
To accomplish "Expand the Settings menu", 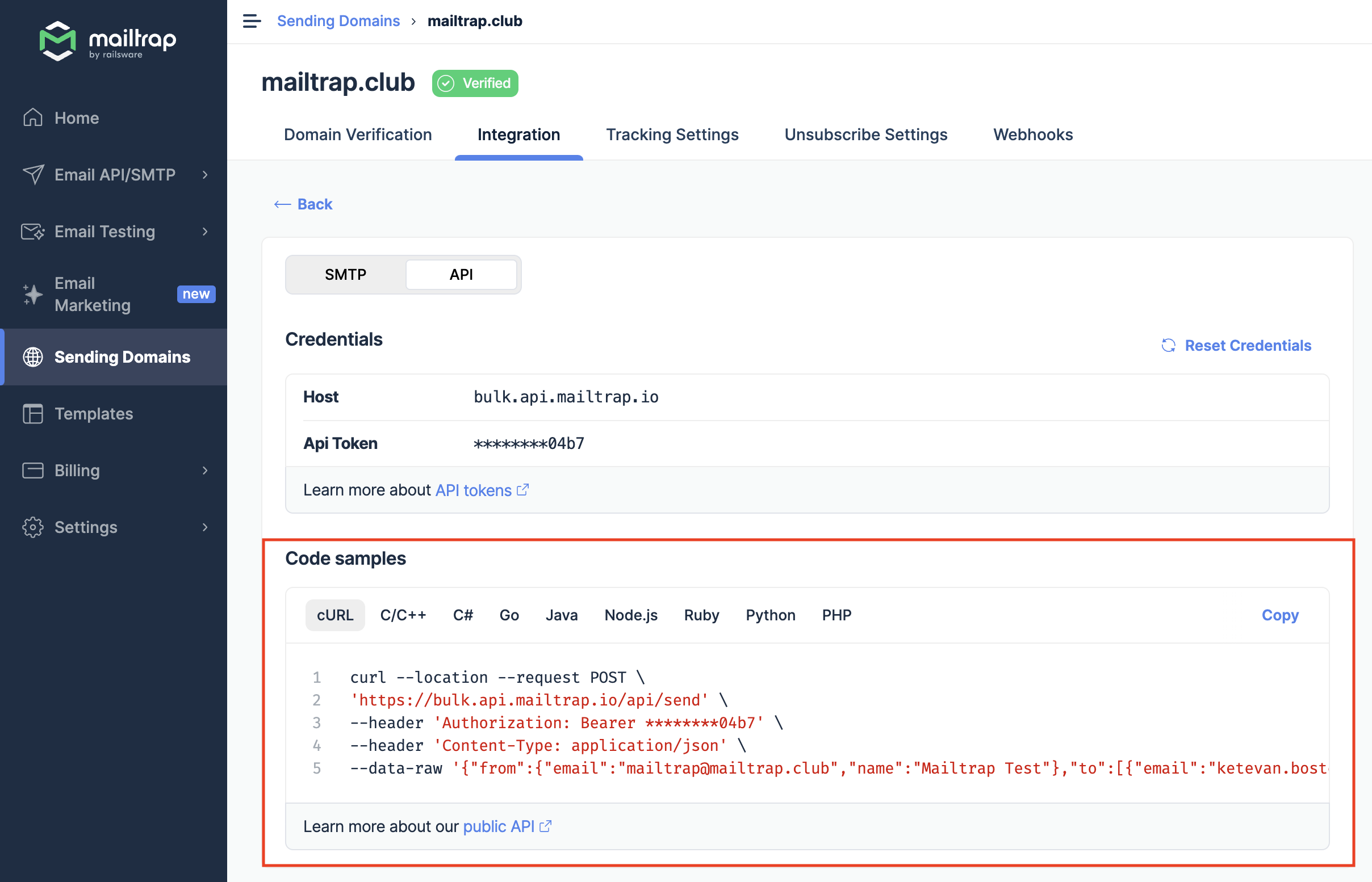I will coord(205,527).
